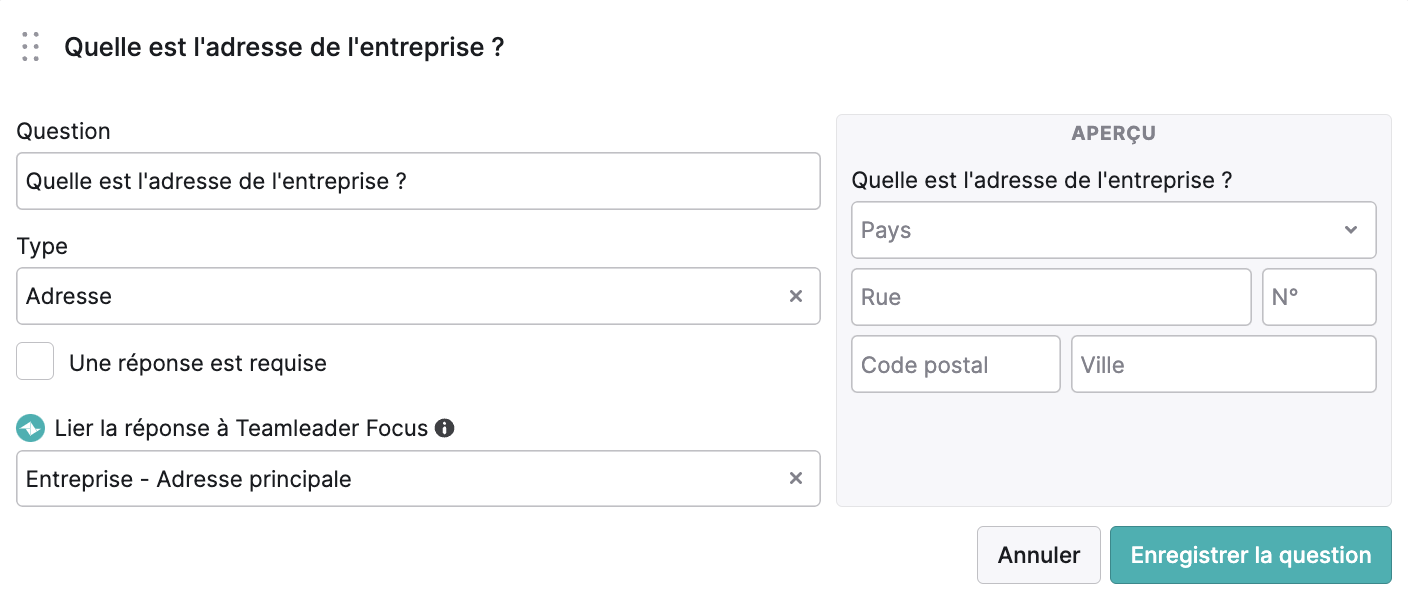Click the info icon next to Teamleader Focus
Image resolution: width=1408 pixels, height=600 pixels.
445,428
